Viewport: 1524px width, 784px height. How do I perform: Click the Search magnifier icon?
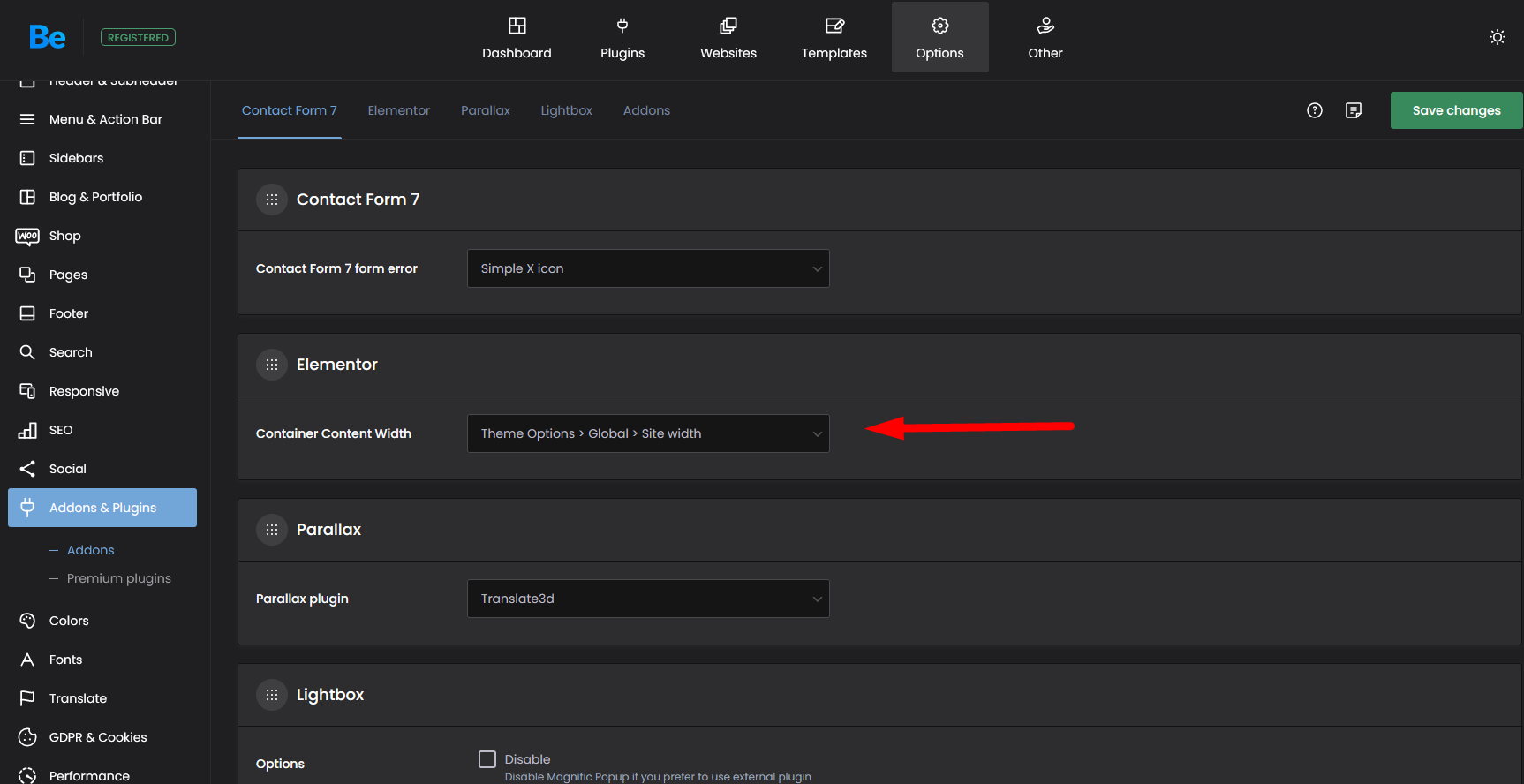27,352
